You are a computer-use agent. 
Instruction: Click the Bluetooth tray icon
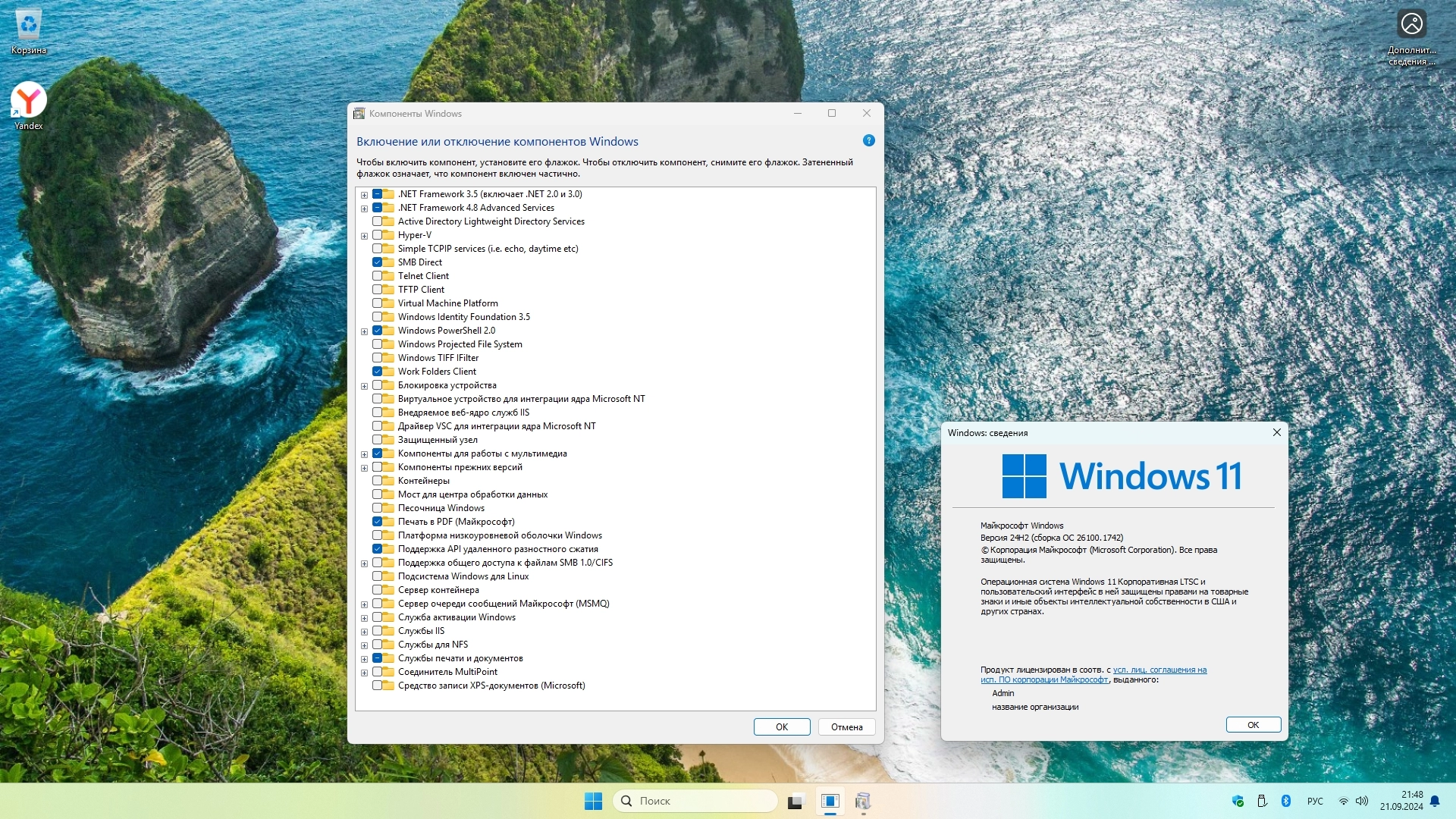point(1285,801)
